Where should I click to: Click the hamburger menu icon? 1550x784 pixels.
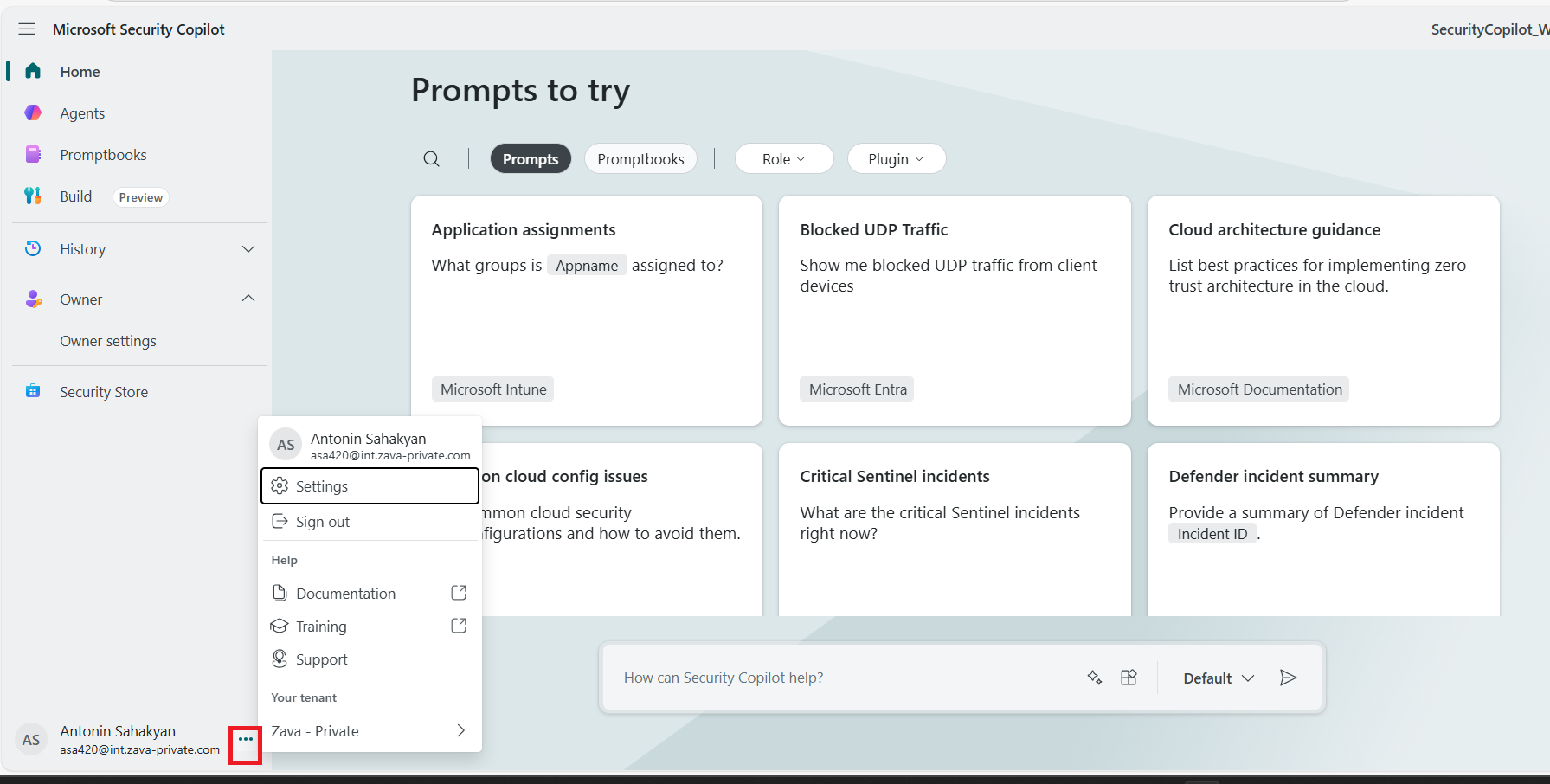click(x=26, y=28)
